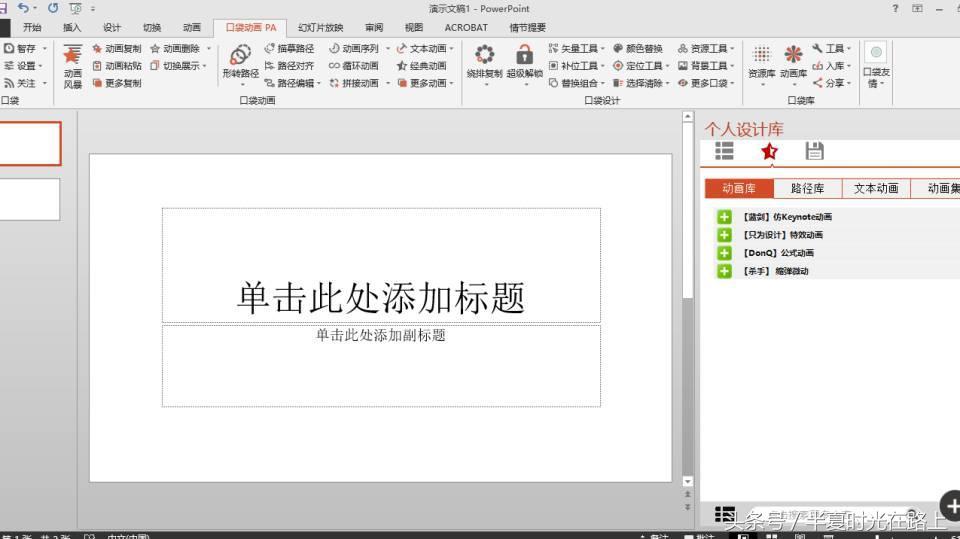Click the 颜色替换 button
Screen dimensions: 960x539
(x=638, y=48)
